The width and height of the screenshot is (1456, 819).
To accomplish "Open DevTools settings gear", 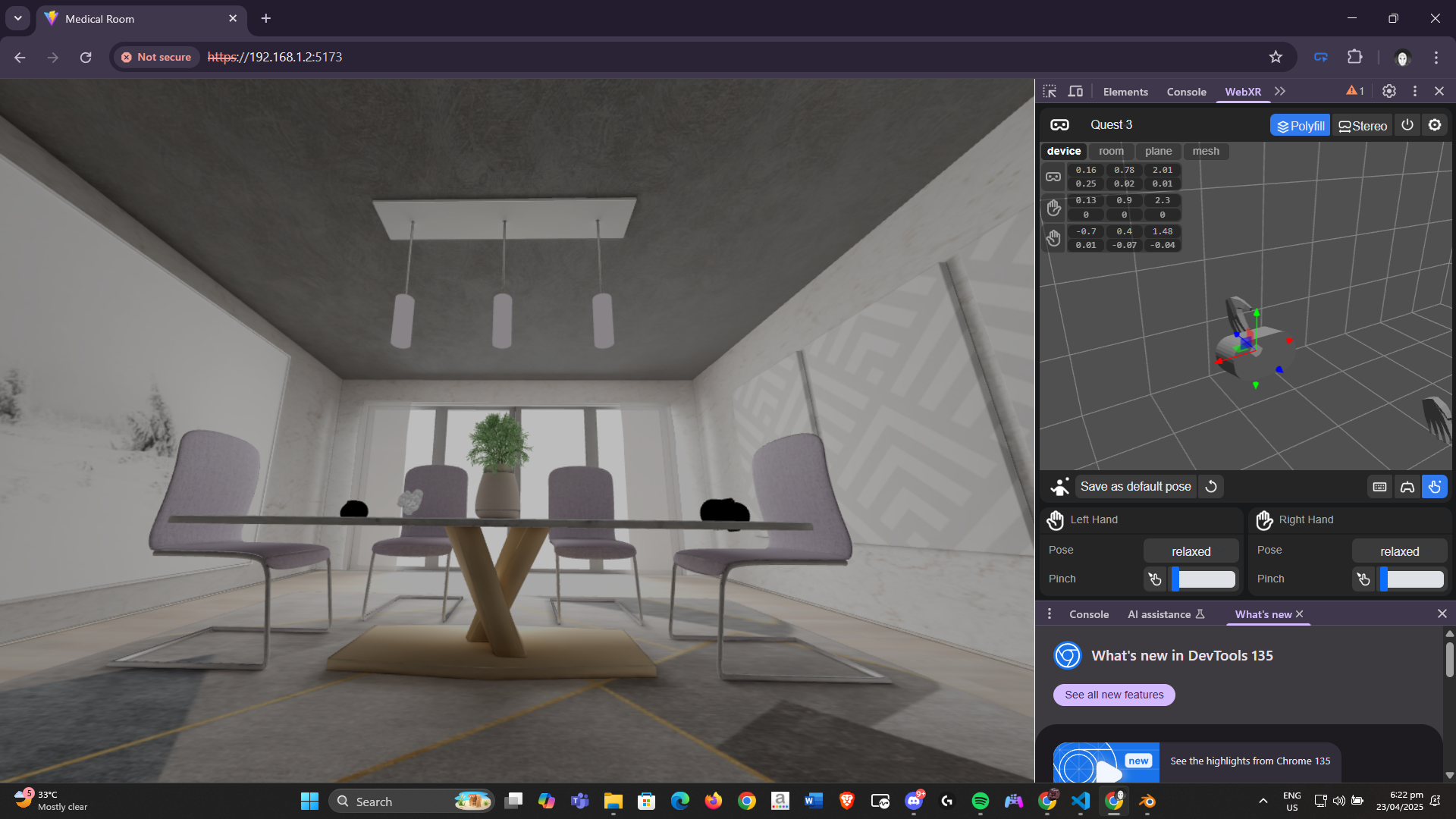I will [x=1389, y=91].
